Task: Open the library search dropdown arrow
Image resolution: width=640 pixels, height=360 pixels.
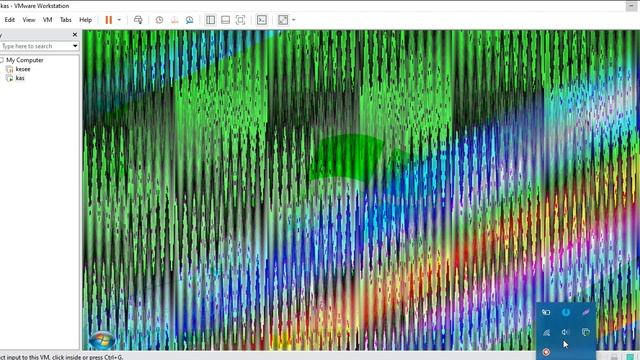Action: coord(75,46)
